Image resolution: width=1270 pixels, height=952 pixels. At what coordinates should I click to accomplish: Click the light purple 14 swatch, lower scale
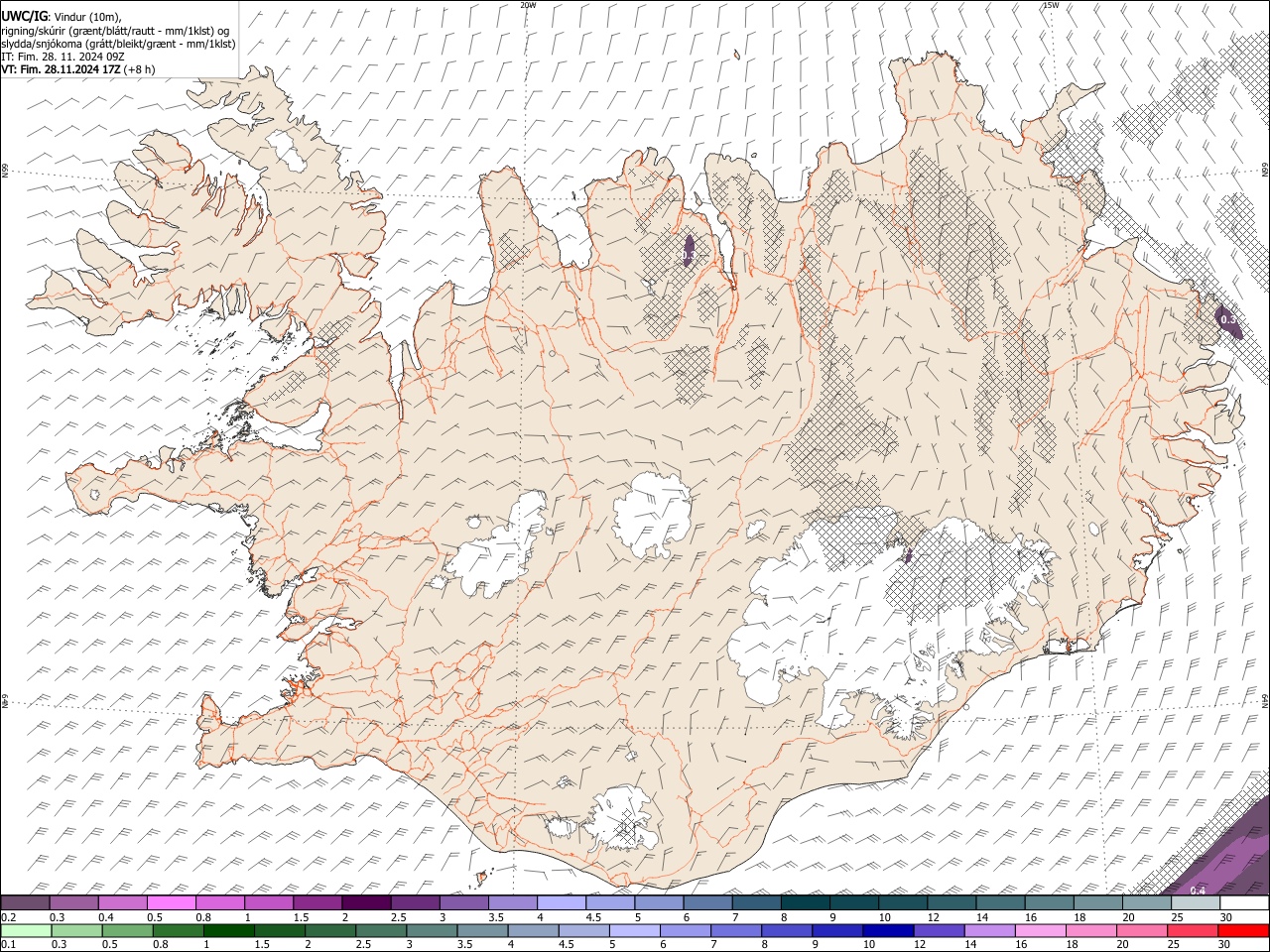click(990, 930)
